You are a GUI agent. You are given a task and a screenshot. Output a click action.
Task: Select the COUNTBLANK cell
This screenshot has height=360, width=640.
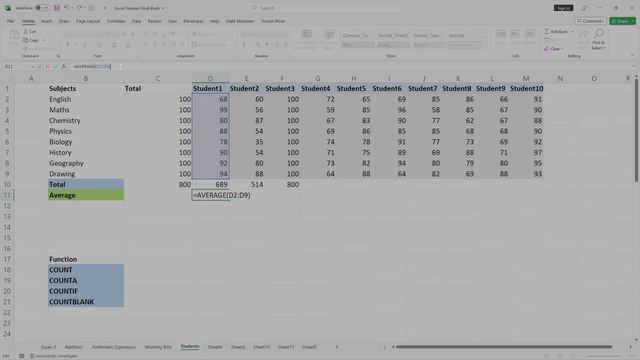click(86, 302)
